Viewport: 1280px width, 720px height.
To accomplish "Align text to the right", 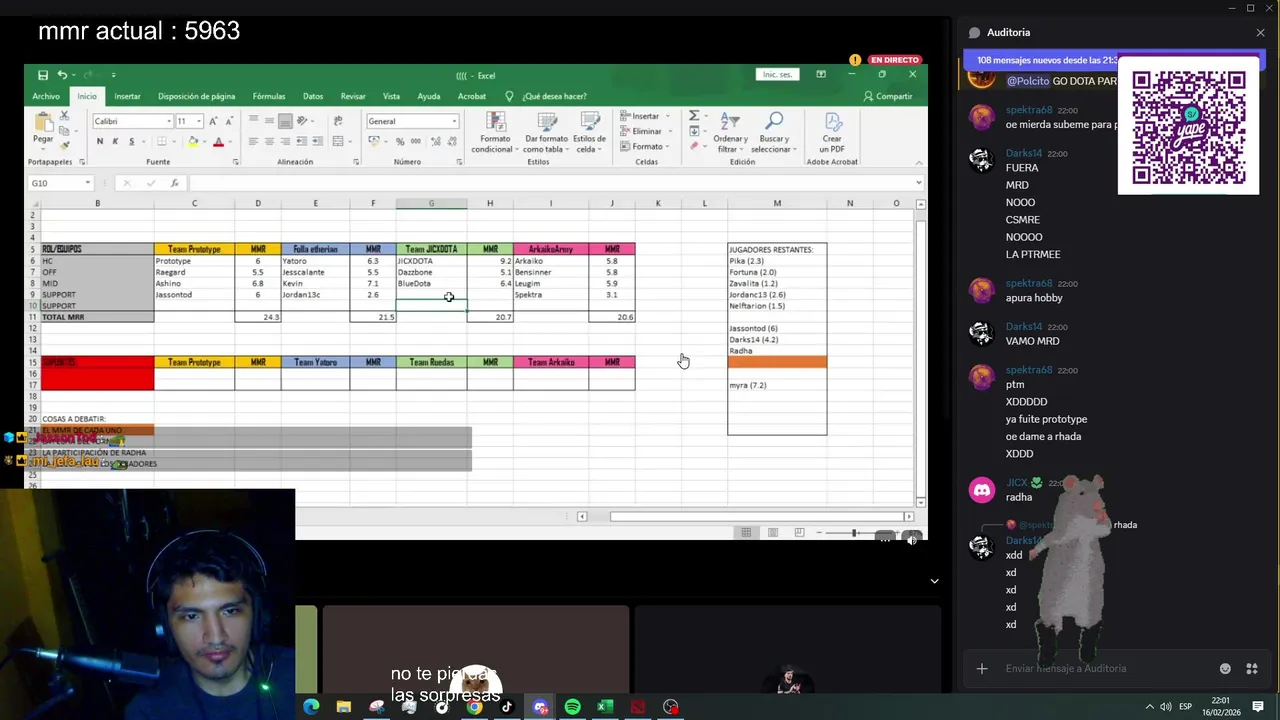I will (x=285, y=142).
